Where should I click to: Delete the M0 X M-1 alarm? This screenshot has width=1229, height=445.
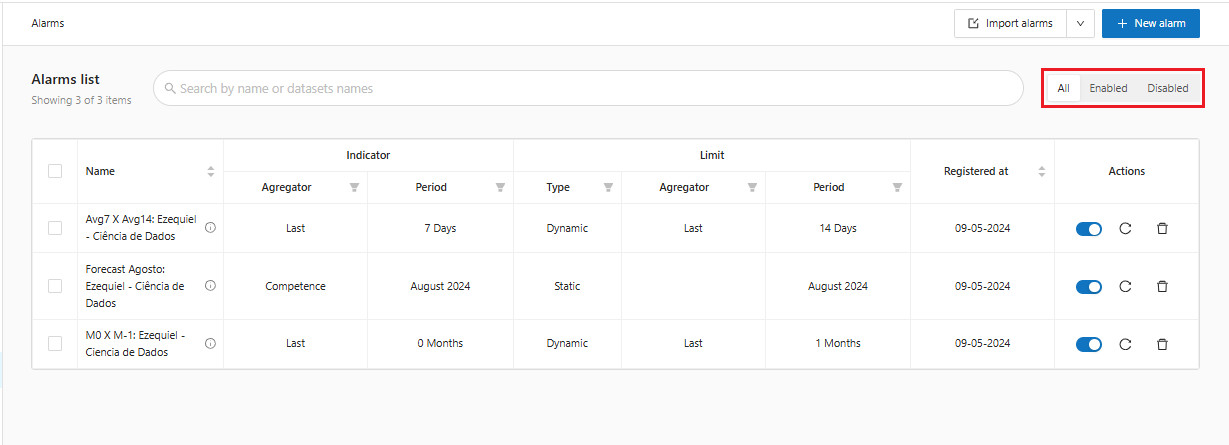(1162, 344)
